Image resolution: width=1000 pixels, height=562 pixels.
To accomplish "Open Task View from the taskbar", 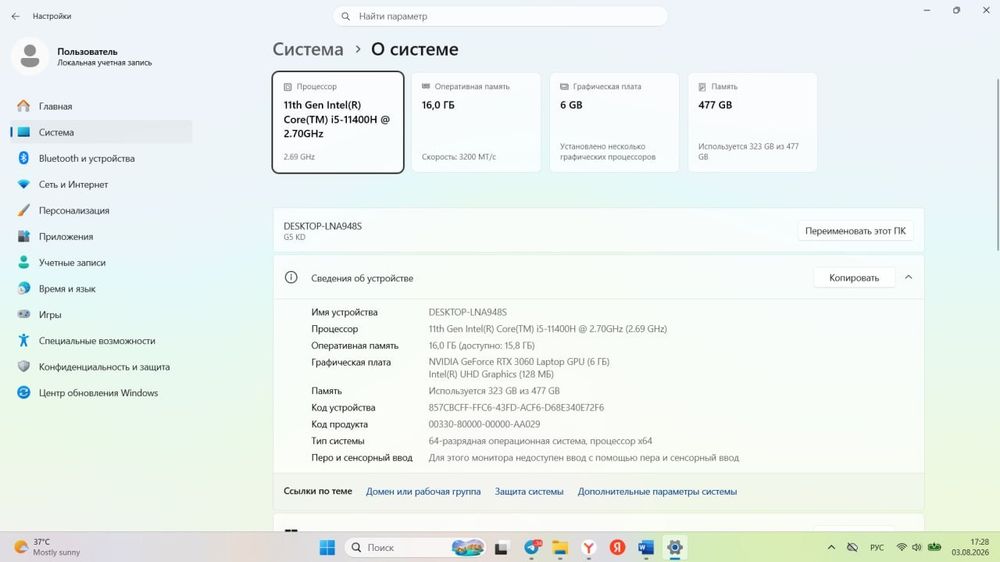I will [501, 547].
